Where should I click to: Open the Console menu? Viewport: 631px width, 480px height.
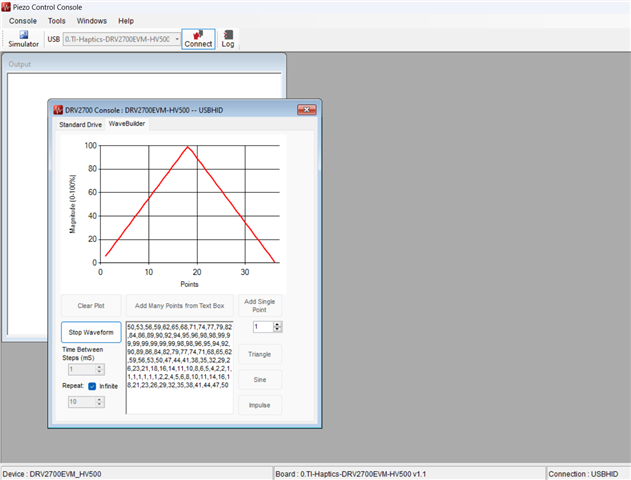point(23,21)
